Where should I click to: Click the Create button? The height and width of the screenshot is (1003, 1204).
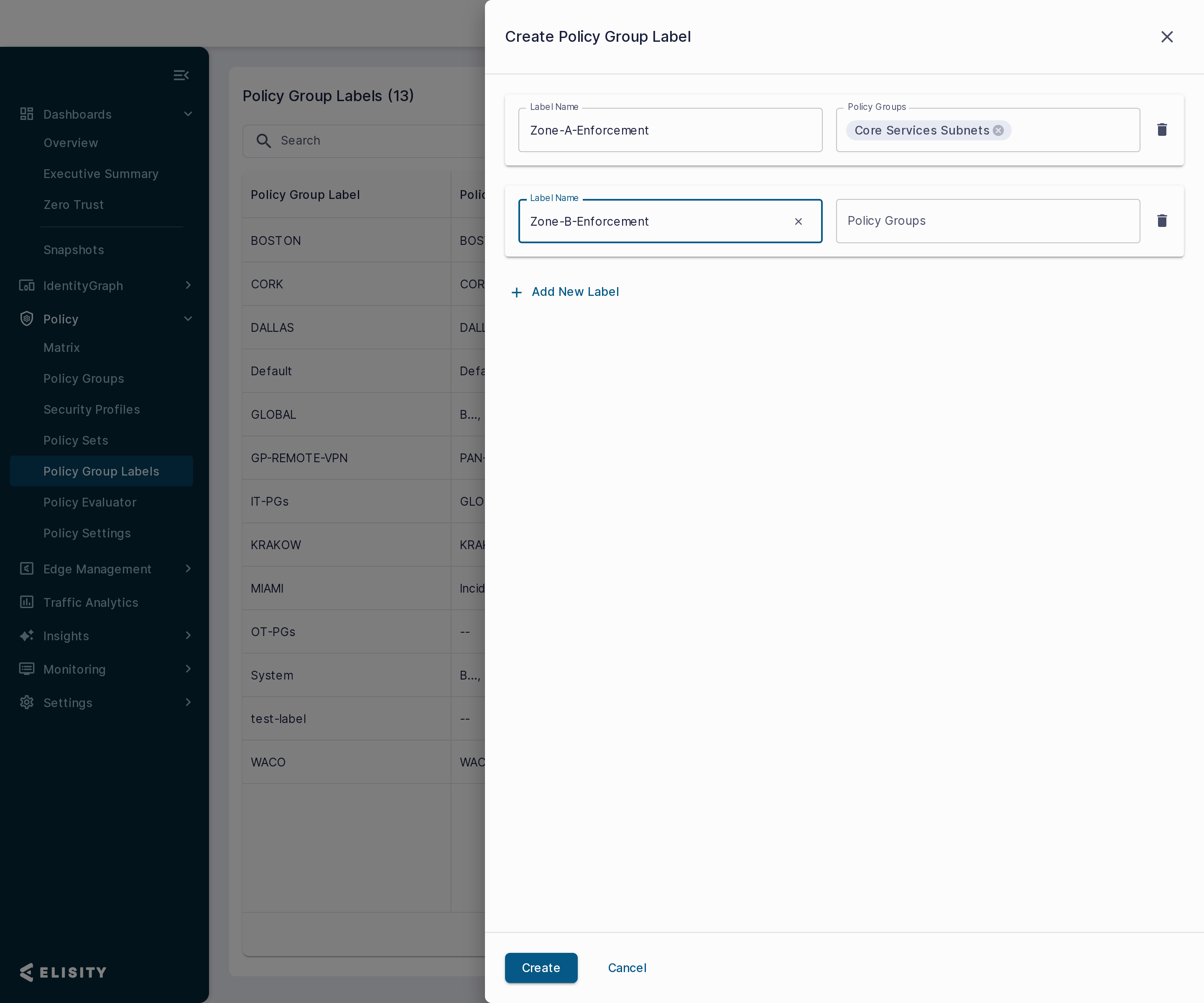coord(541,967)
